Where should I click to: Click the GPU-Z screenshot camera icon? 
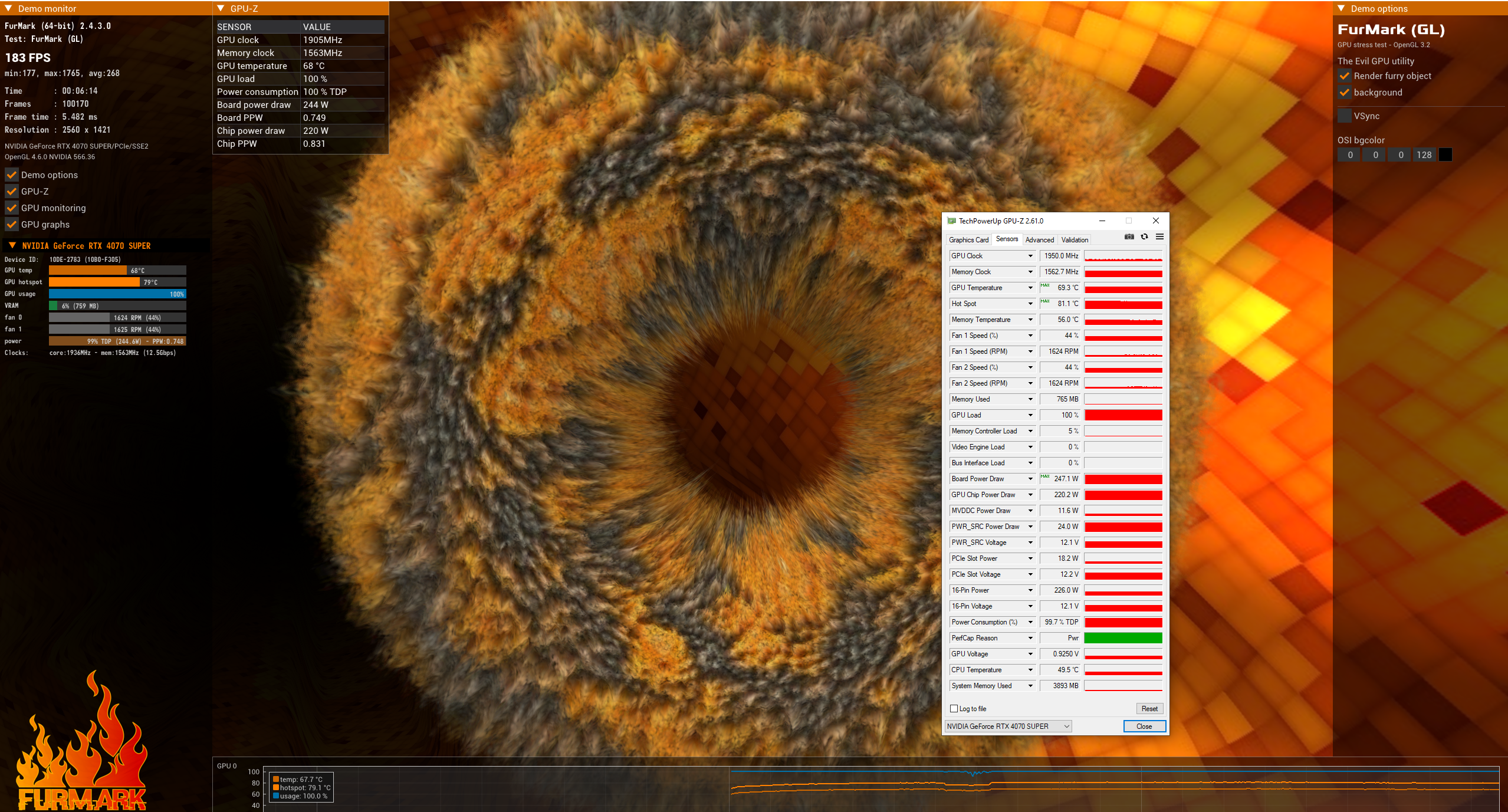pos(1129,237)
